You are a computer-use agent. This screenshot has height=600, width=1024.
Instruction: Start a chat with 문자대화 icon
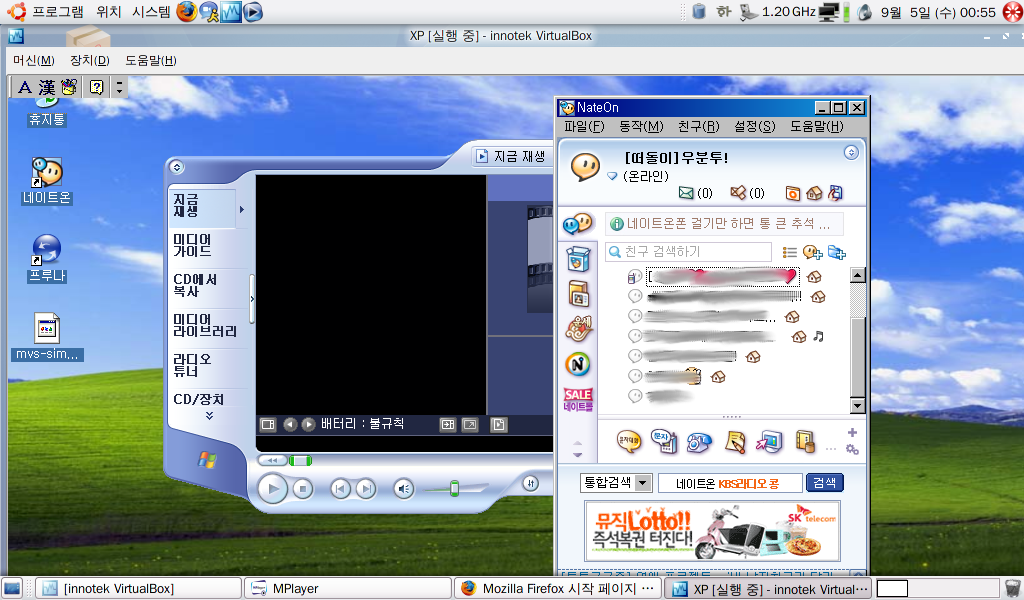coord(629,442)
